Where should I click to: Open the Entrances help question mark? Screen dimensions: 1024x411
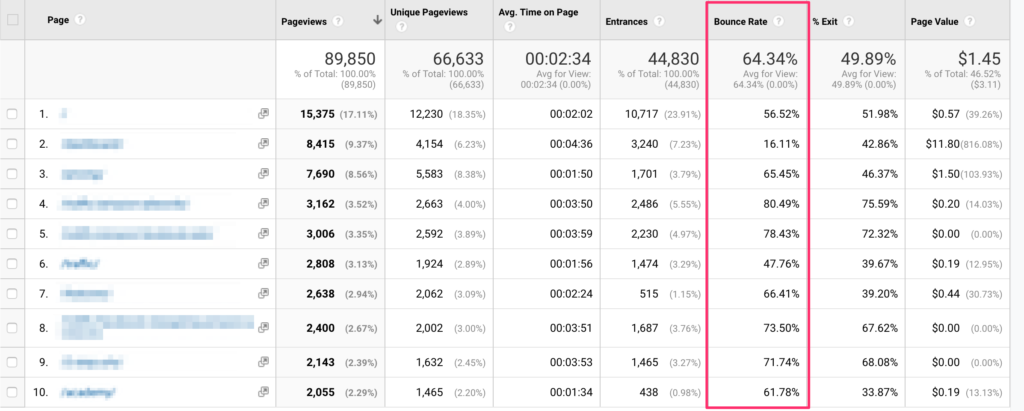[659, 22]
